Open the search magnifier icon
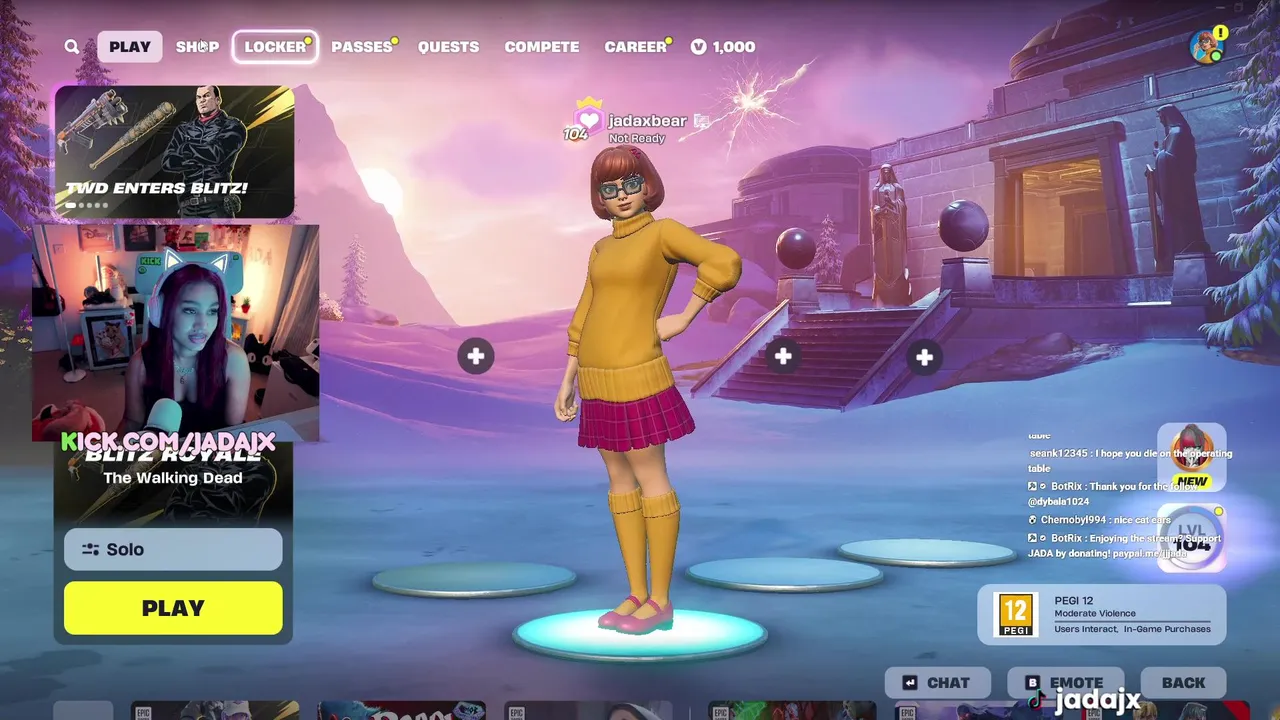The height and width of the screenshot is (720, 1280). click(x=72, y=47)
